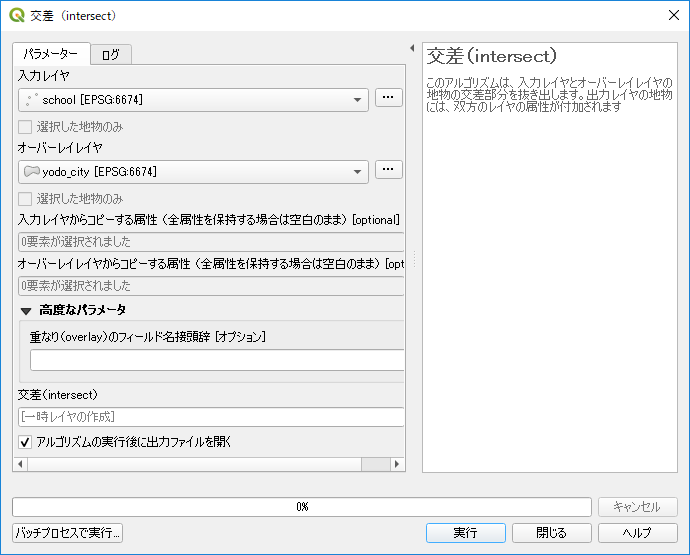
Task: Close the 交差 (intersect) dialog window
Action: (x=673, y=15)
